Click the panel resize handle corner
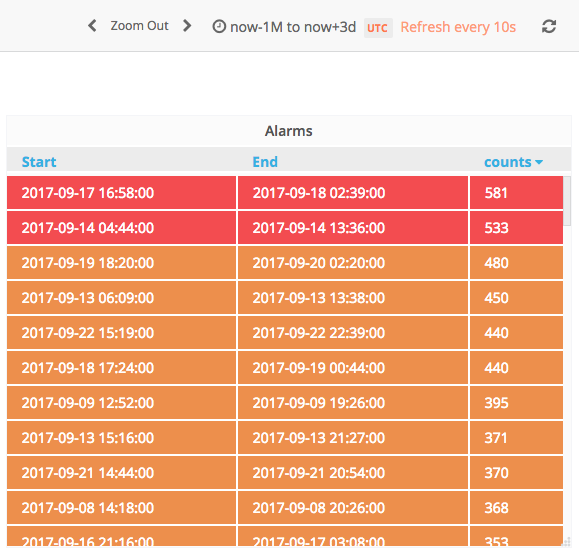 (x=566, y=542)
